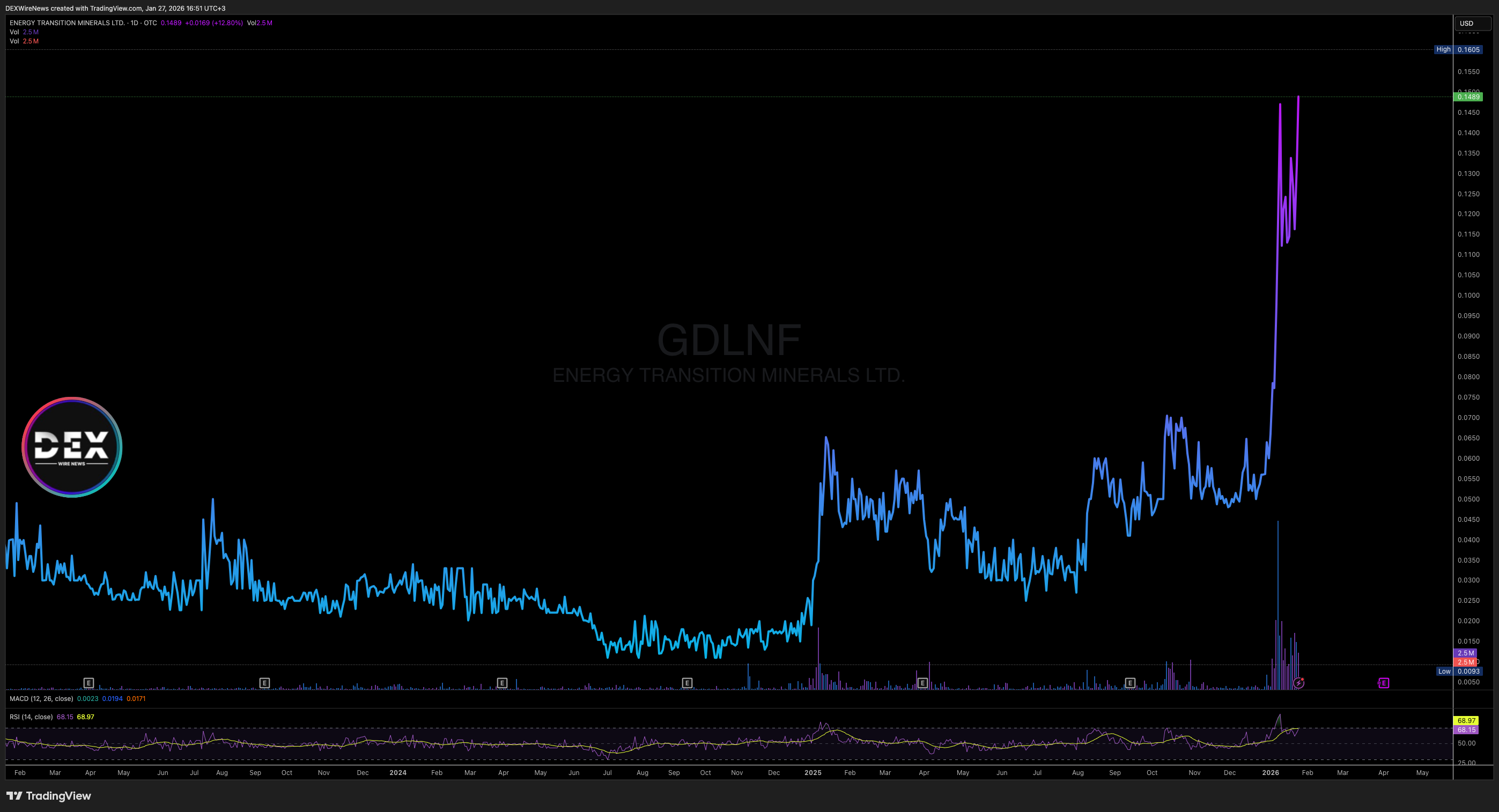Screen dimensions: 1499x812
Task: Click the earliest earnings E marker near April
Action: pos(88,683)
